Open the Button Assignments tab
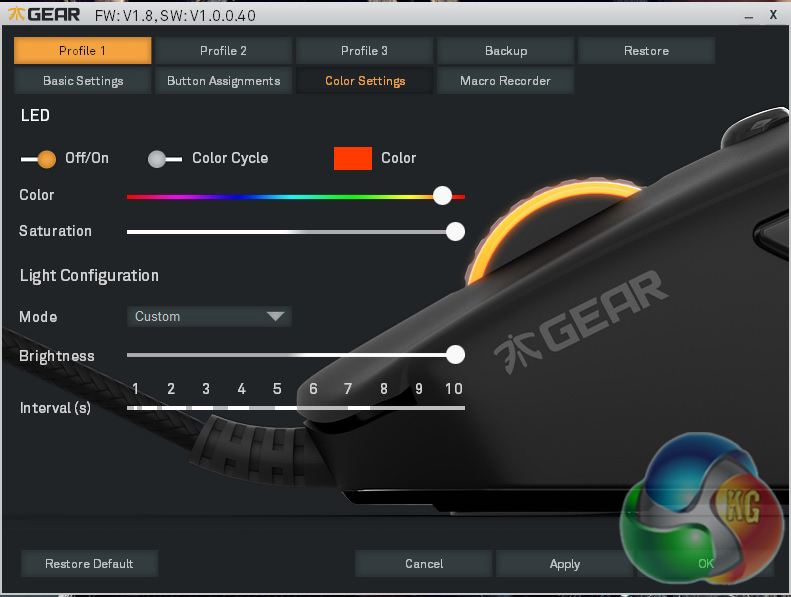Viewport: 791px width, 597px height. [223, 81]
